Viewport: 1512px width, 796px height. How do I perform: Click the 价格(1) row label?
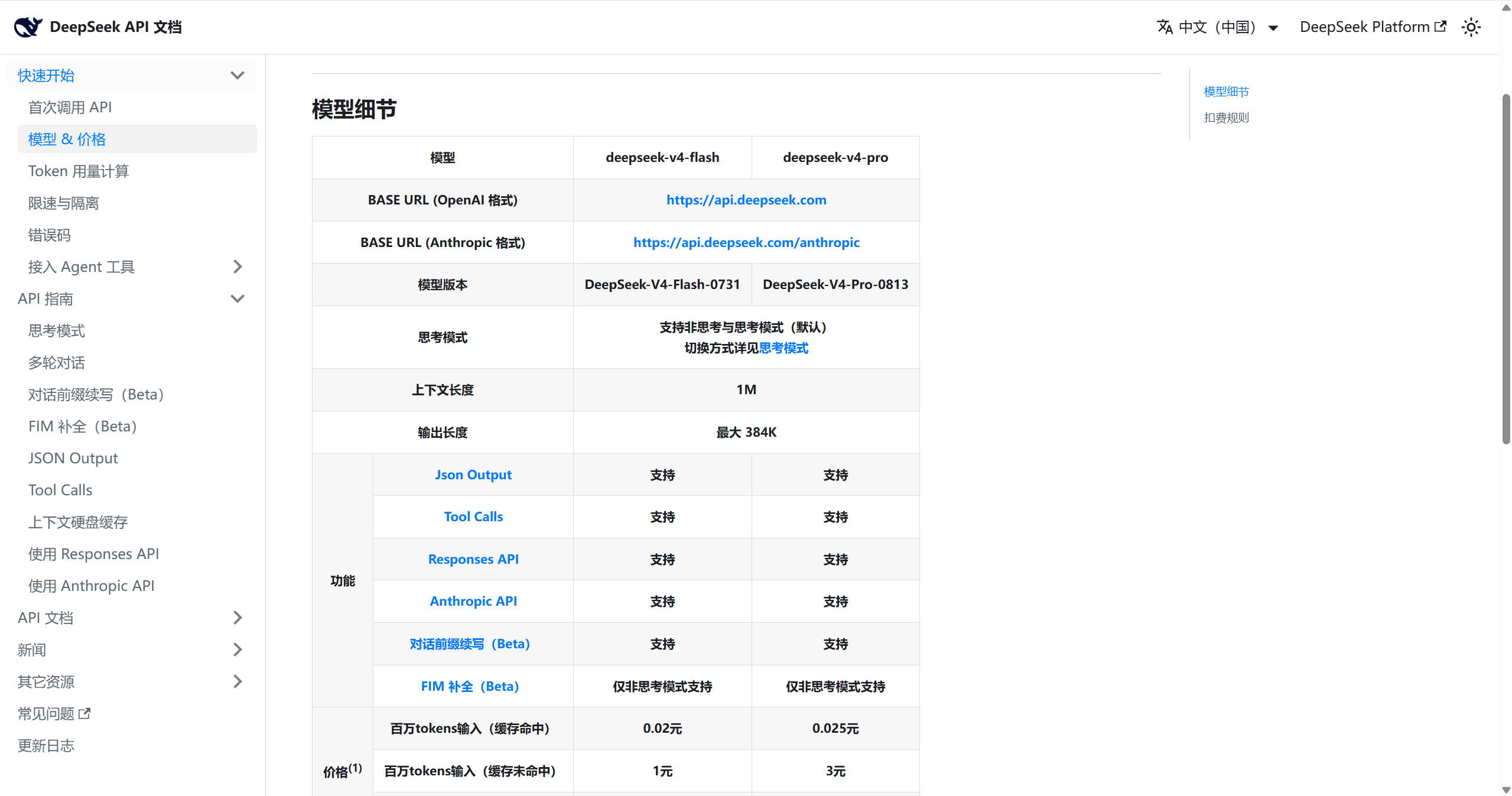tap(342, 771)
